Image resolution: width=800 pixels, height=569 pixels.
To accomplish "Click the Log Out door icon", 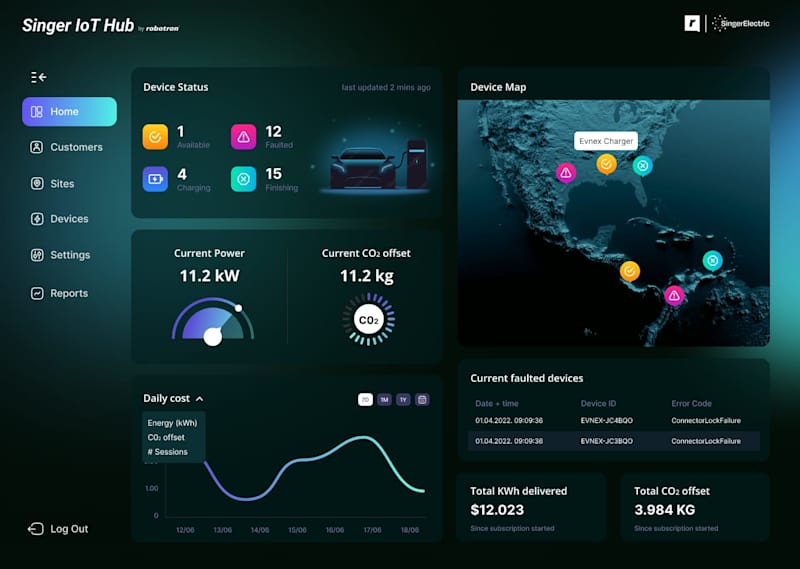I will pyautogui.click(x=35, y=529).
